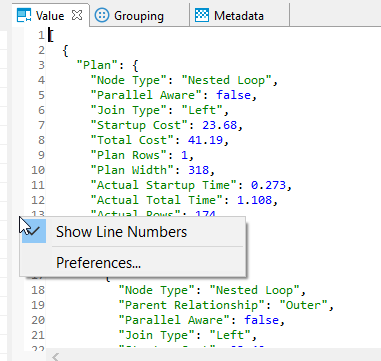The image size is (381, 361).
Task: Open Preferences... from context menu
Action: click(133, 263)
